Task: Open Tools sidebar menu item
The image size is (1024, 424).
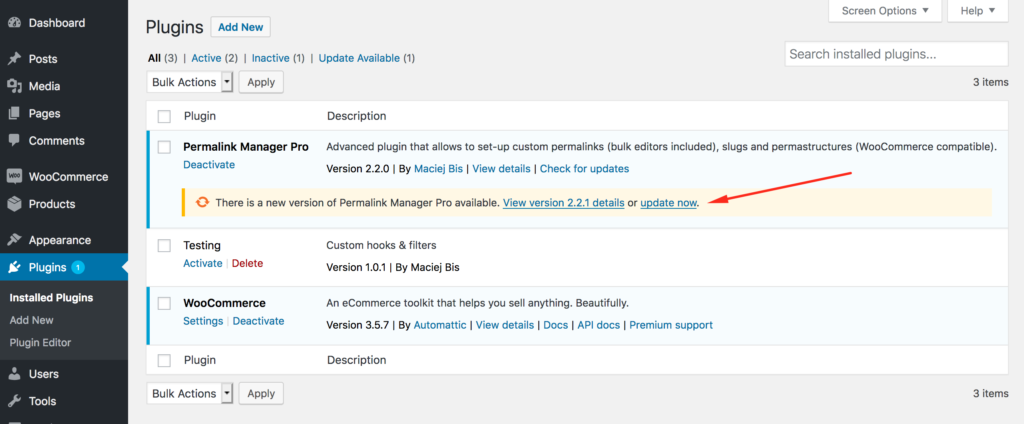Action: coord(42,401)
